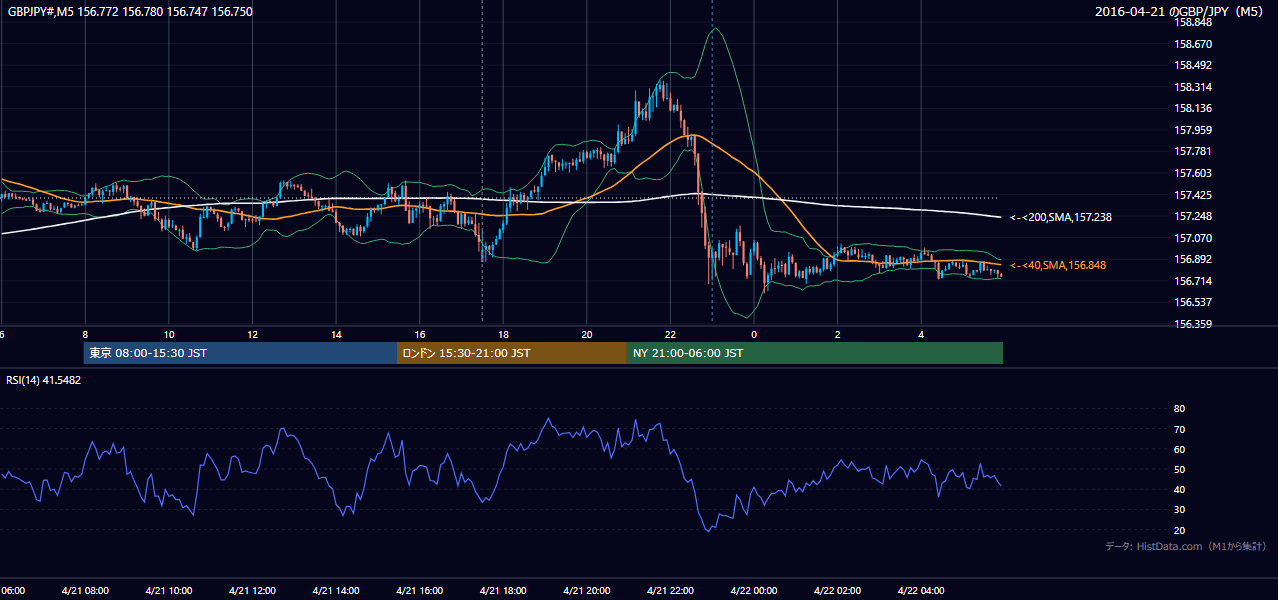Click the 4/21 12:00 time axis label

click(x=252, y=590)
